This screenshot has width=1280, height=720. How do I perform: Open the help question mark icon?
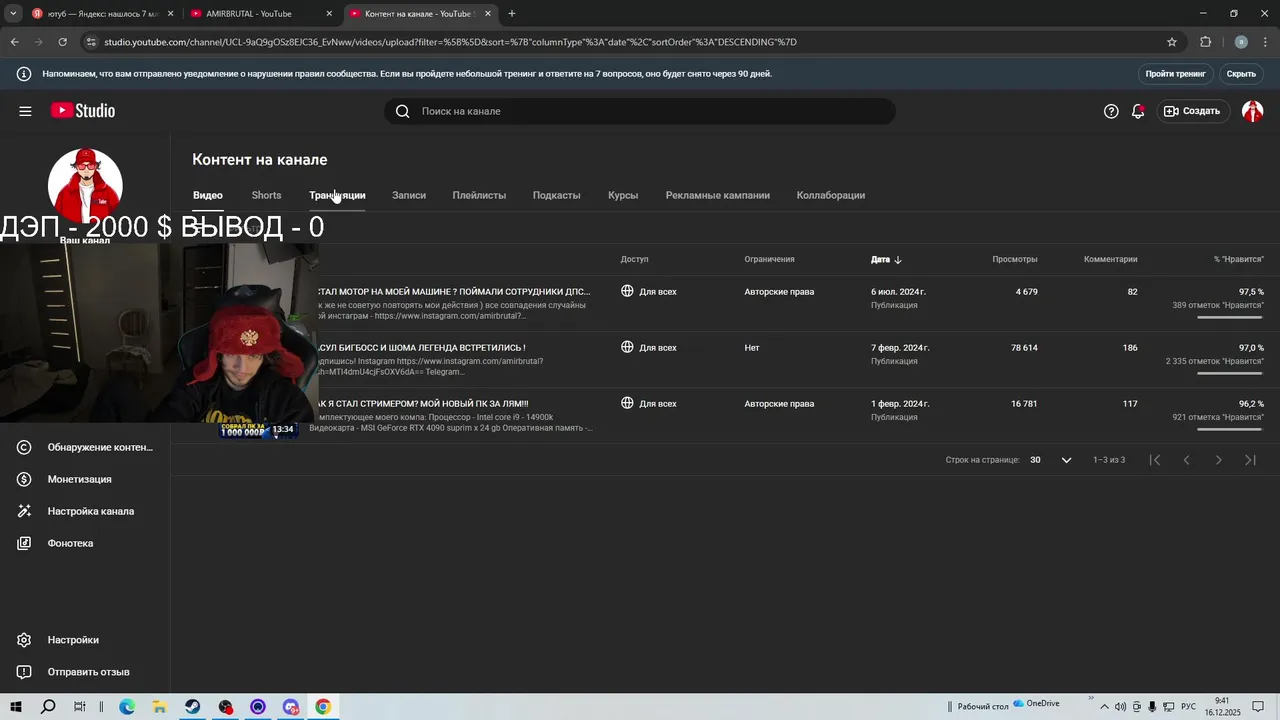[x=1111, y=111]
